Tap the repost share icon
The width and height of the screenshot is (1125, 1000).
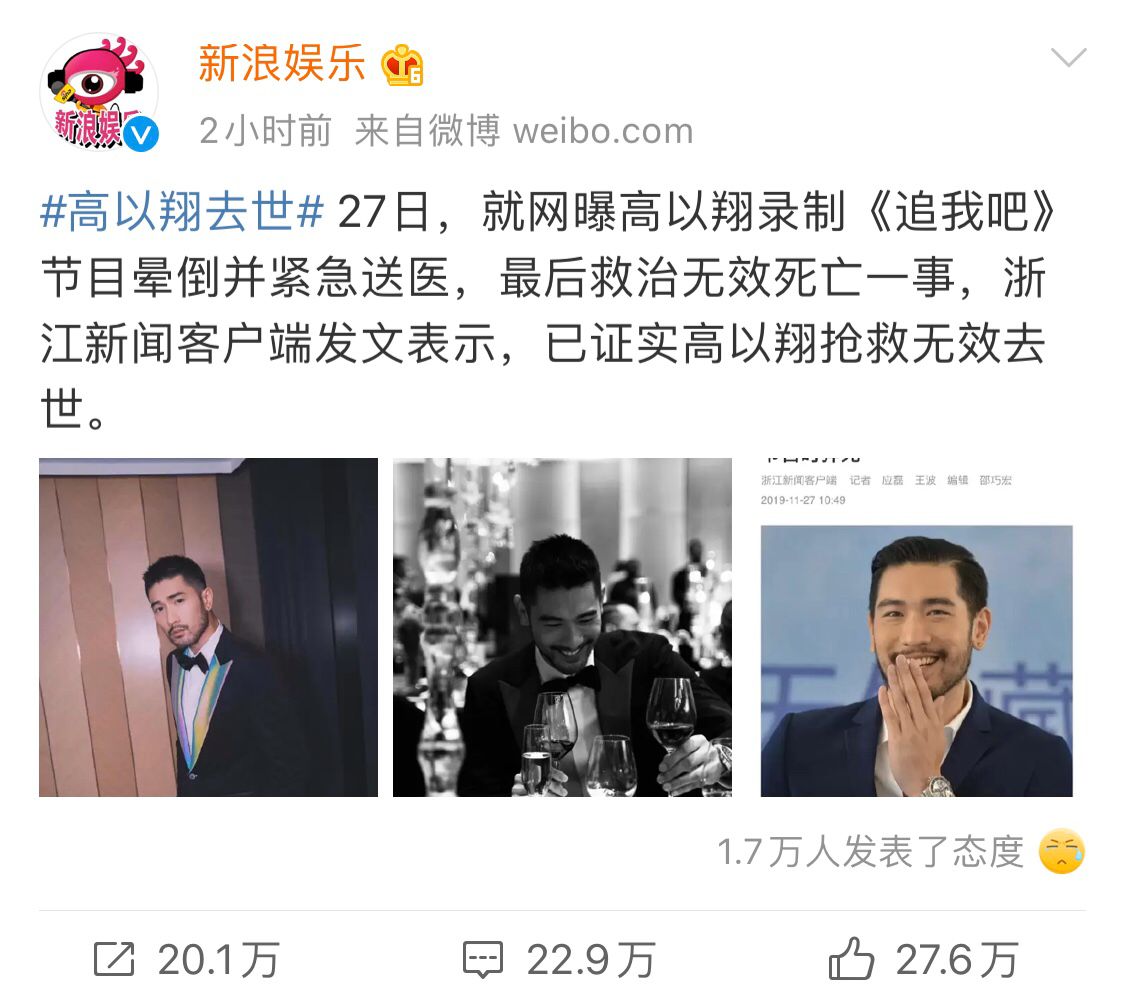tap(114, 959)
